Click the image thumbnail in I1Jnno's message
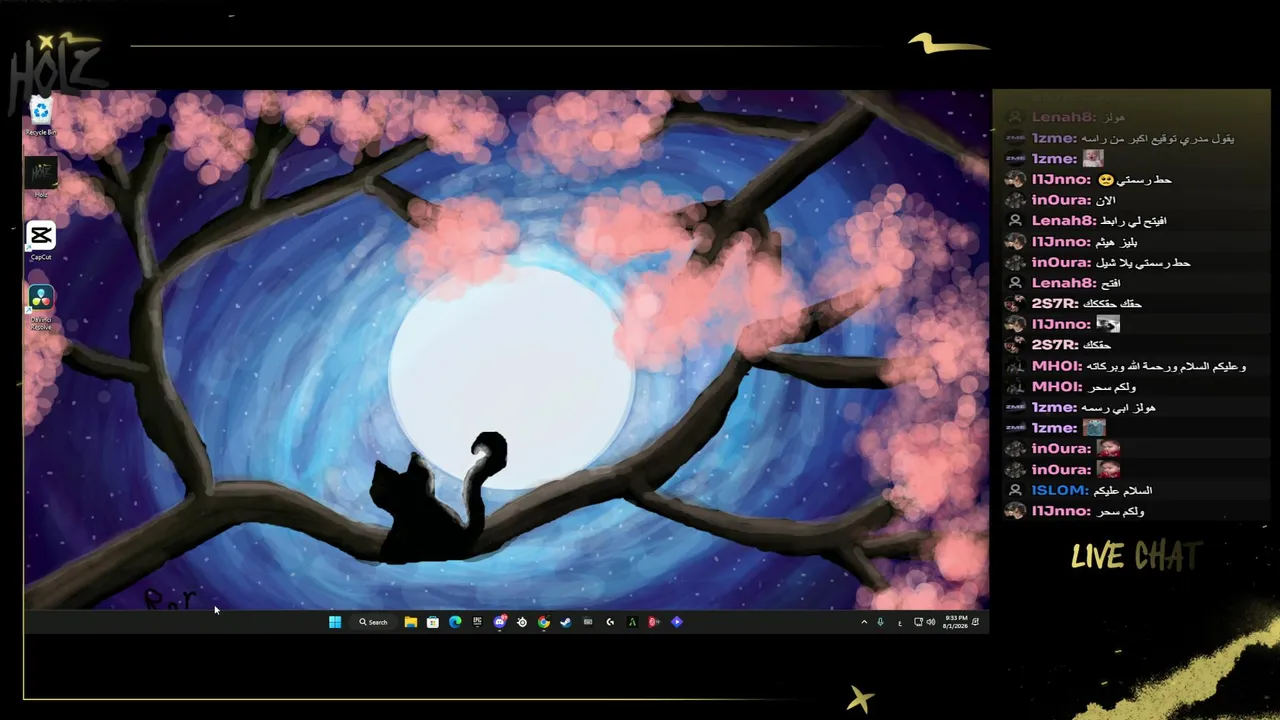This screenshot has height=720, width=1280. tap(1107, 324)
